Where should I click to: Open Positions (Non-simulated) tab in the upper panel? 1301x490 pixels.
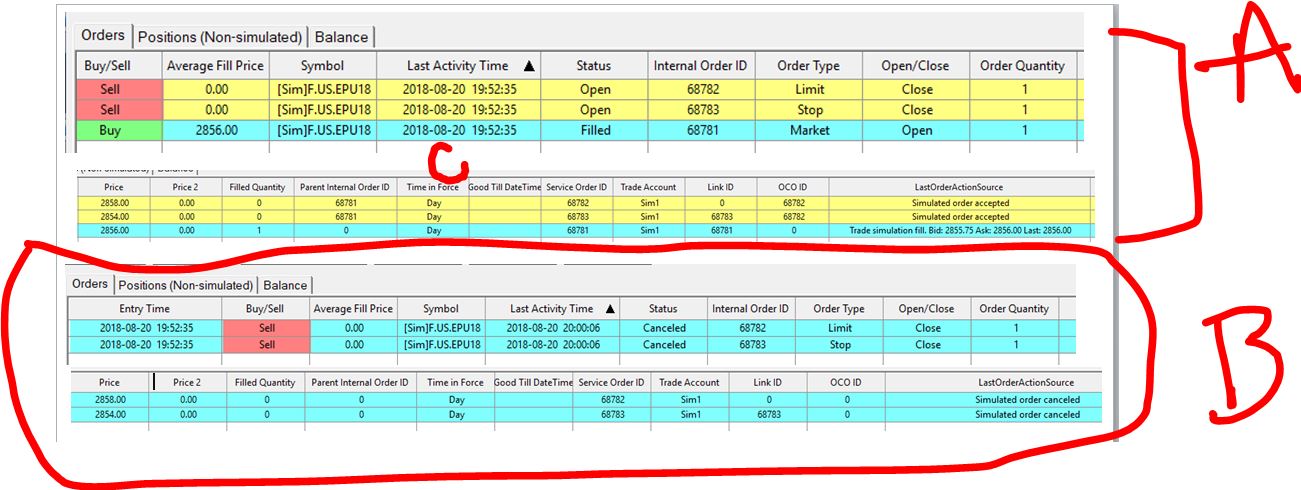(220, 37)
